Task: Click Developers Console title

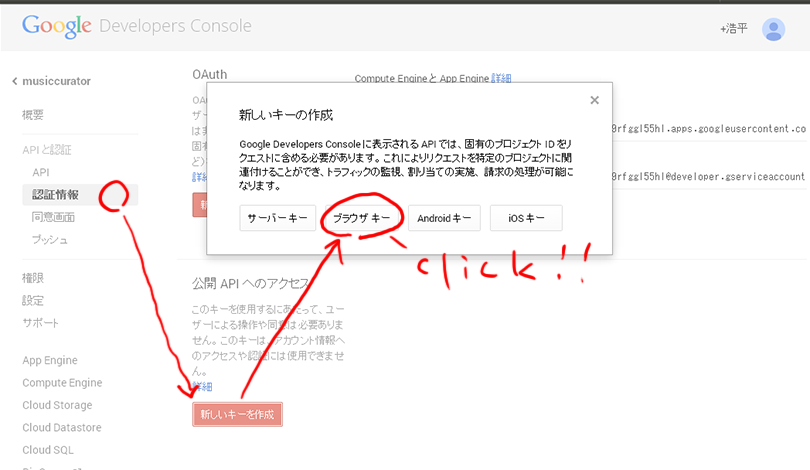Action: (175, 26)
